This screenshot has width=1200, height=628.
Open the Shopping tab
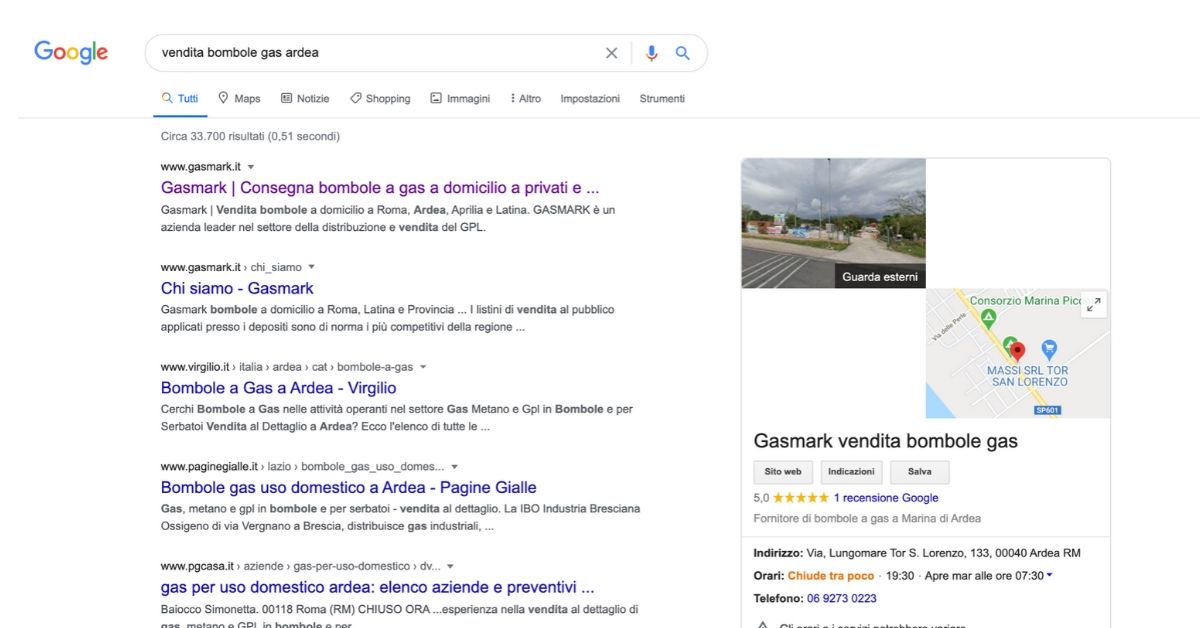(380, 98)
